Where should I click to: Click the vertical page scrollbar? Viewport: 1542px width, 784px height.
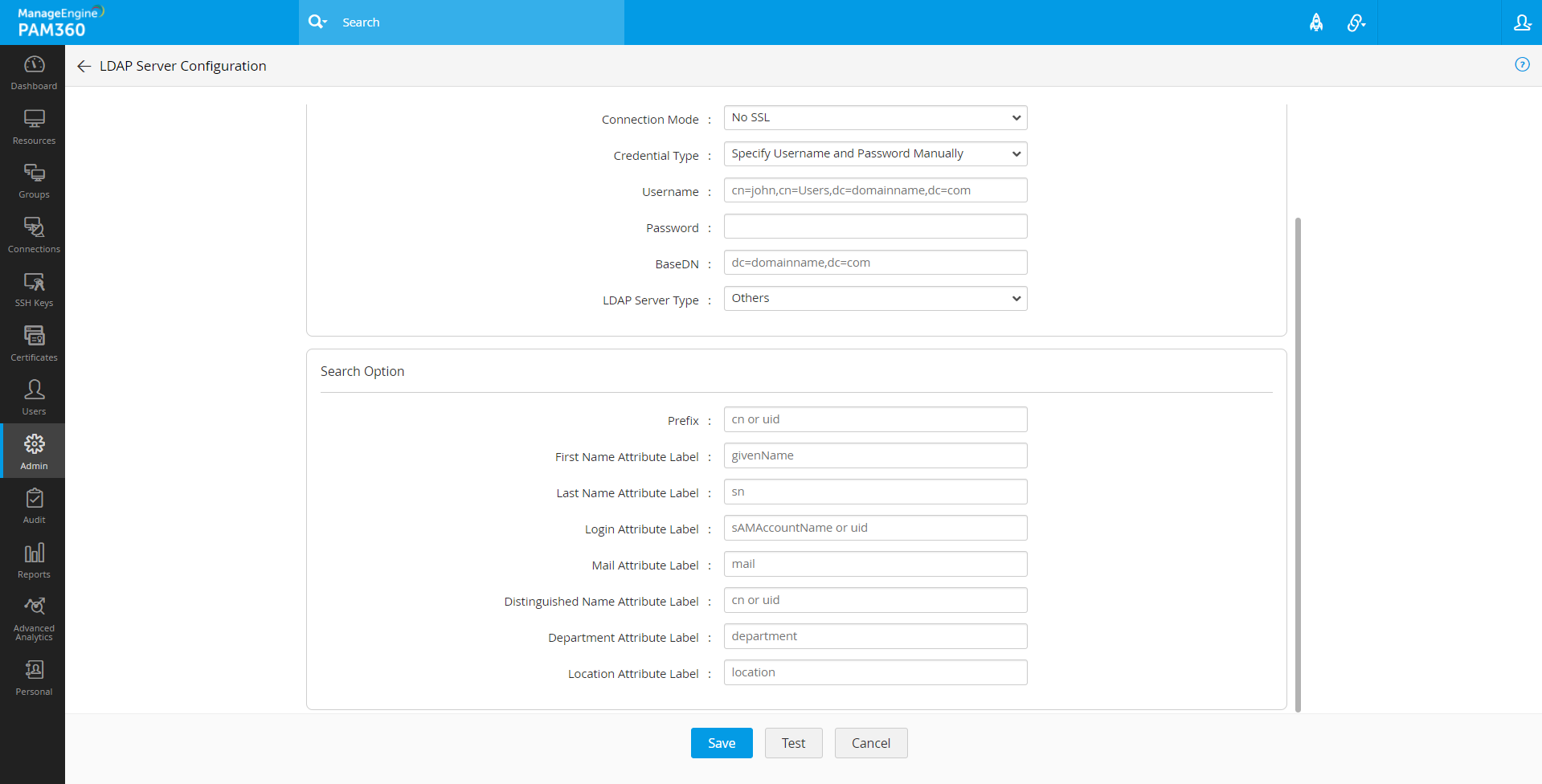1298,464
